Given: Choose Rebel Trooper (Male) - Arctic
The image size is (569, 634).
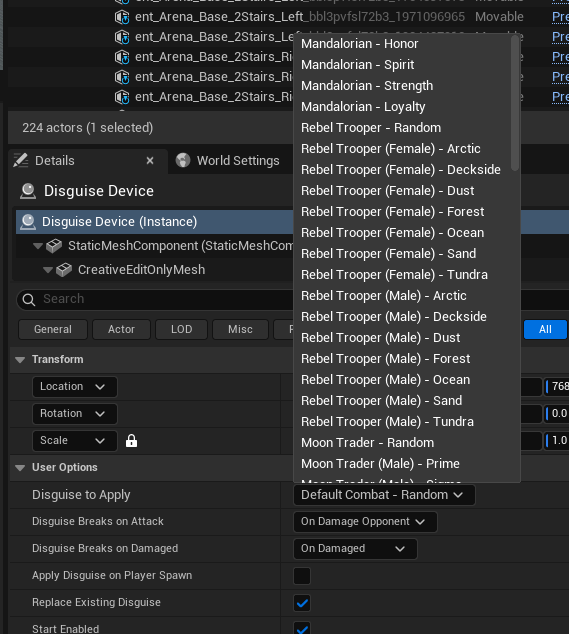Looking at the screenshot, I should (x=384, y=296).
